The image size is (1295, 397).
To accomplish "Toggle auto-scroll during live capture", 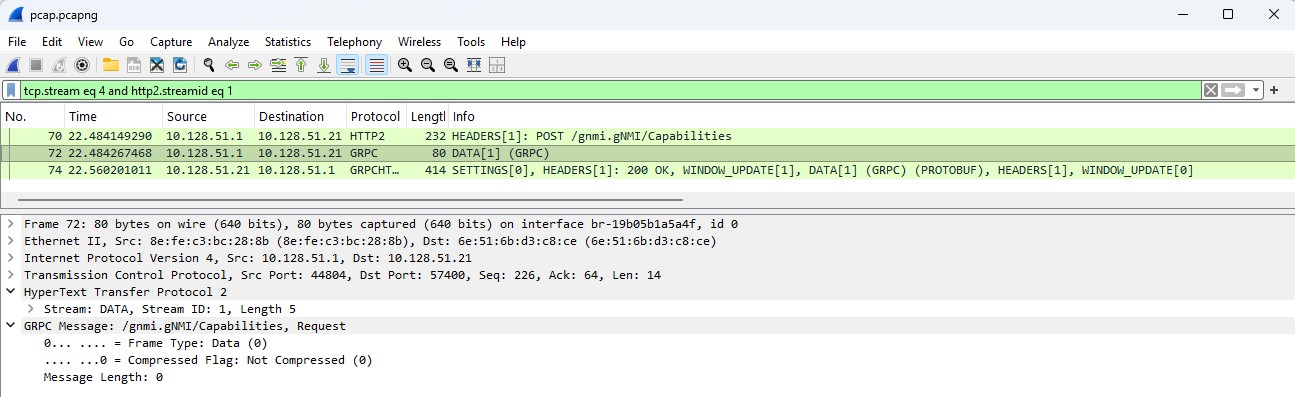I will point(348,65).
